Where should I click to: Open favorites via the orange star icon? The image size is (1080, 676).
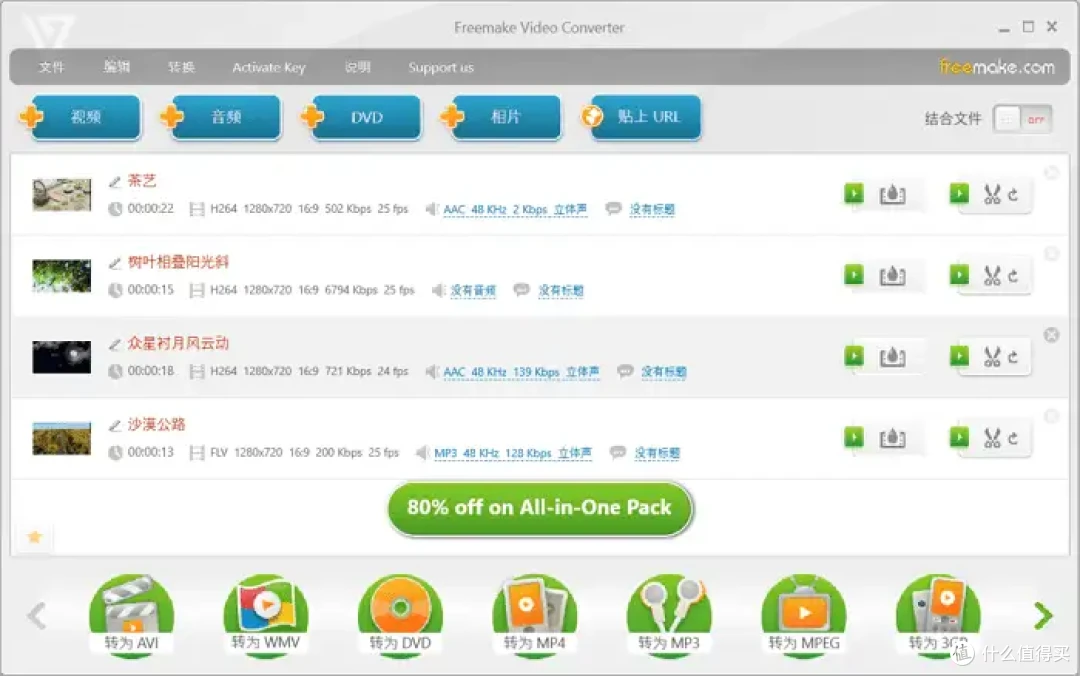[34, 537]
